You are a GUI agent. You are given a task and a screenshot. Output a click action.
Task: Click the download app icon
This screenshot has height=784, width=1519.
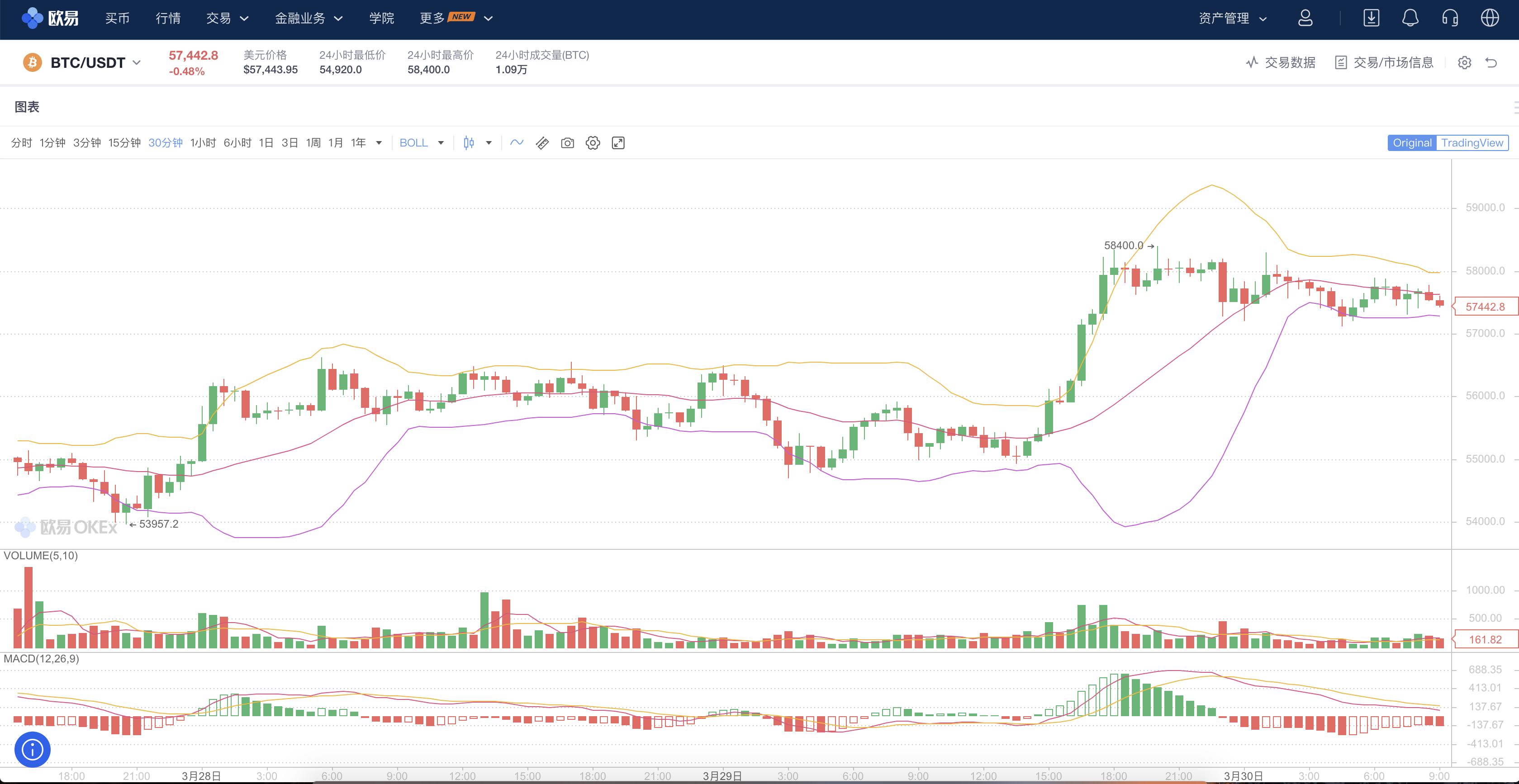tap(1371, 18)
